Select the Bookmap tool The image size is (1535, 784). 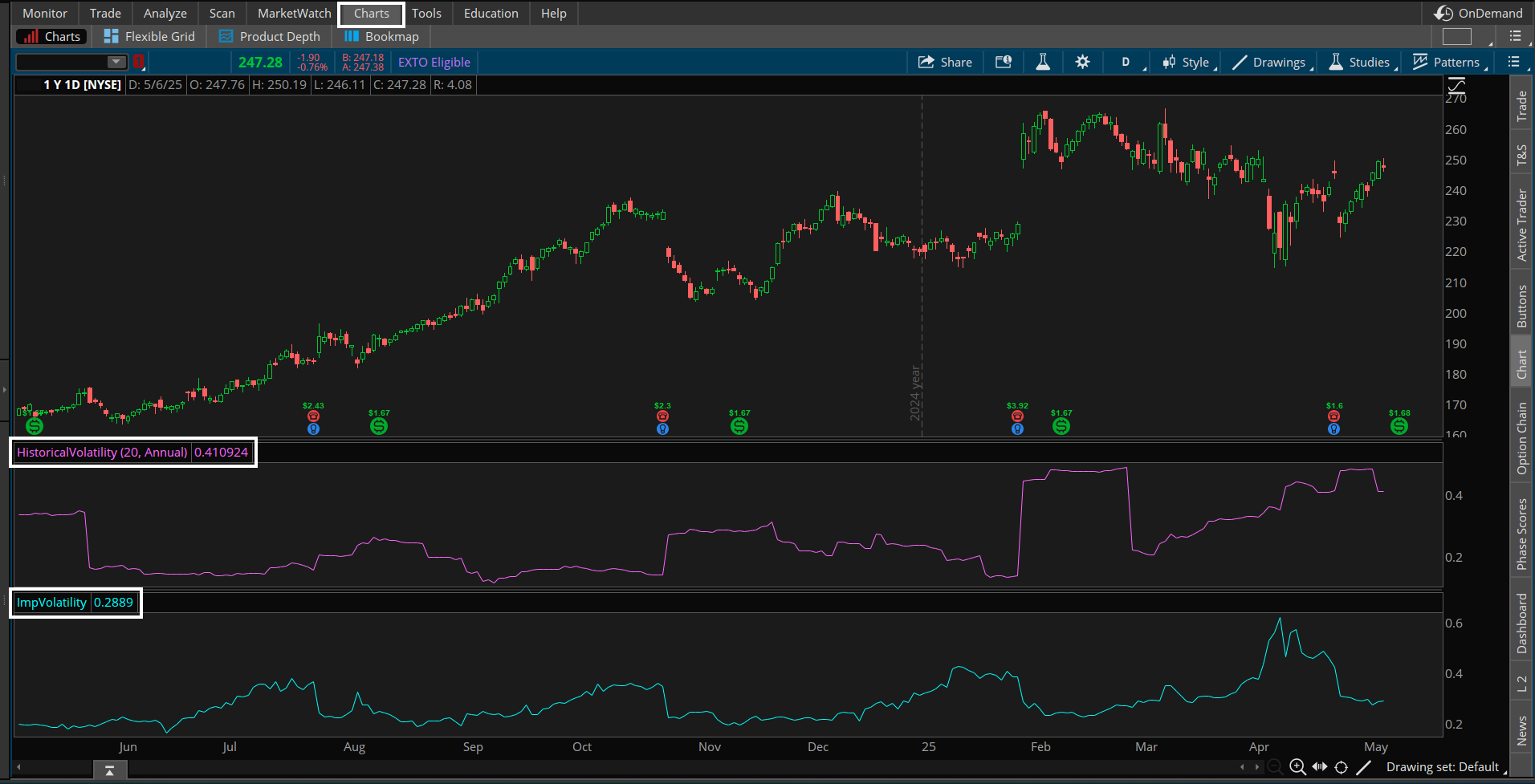(x=381, y=36)
